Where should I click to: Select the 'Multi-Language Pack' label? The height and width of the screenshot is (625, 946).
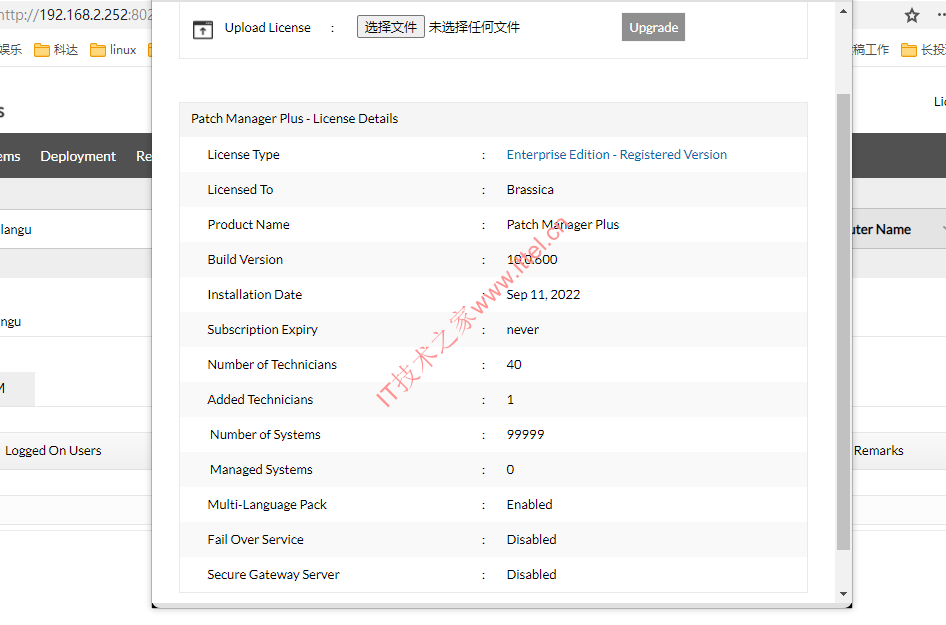pyautogui.click(x=267, y=504)
